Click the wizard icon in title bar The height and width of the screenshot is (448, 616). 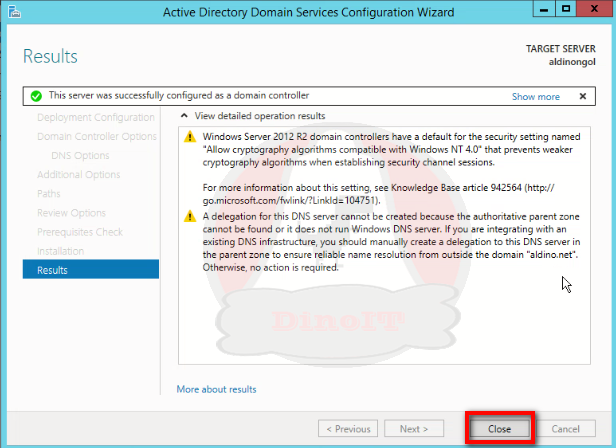[x=15, y=12]
